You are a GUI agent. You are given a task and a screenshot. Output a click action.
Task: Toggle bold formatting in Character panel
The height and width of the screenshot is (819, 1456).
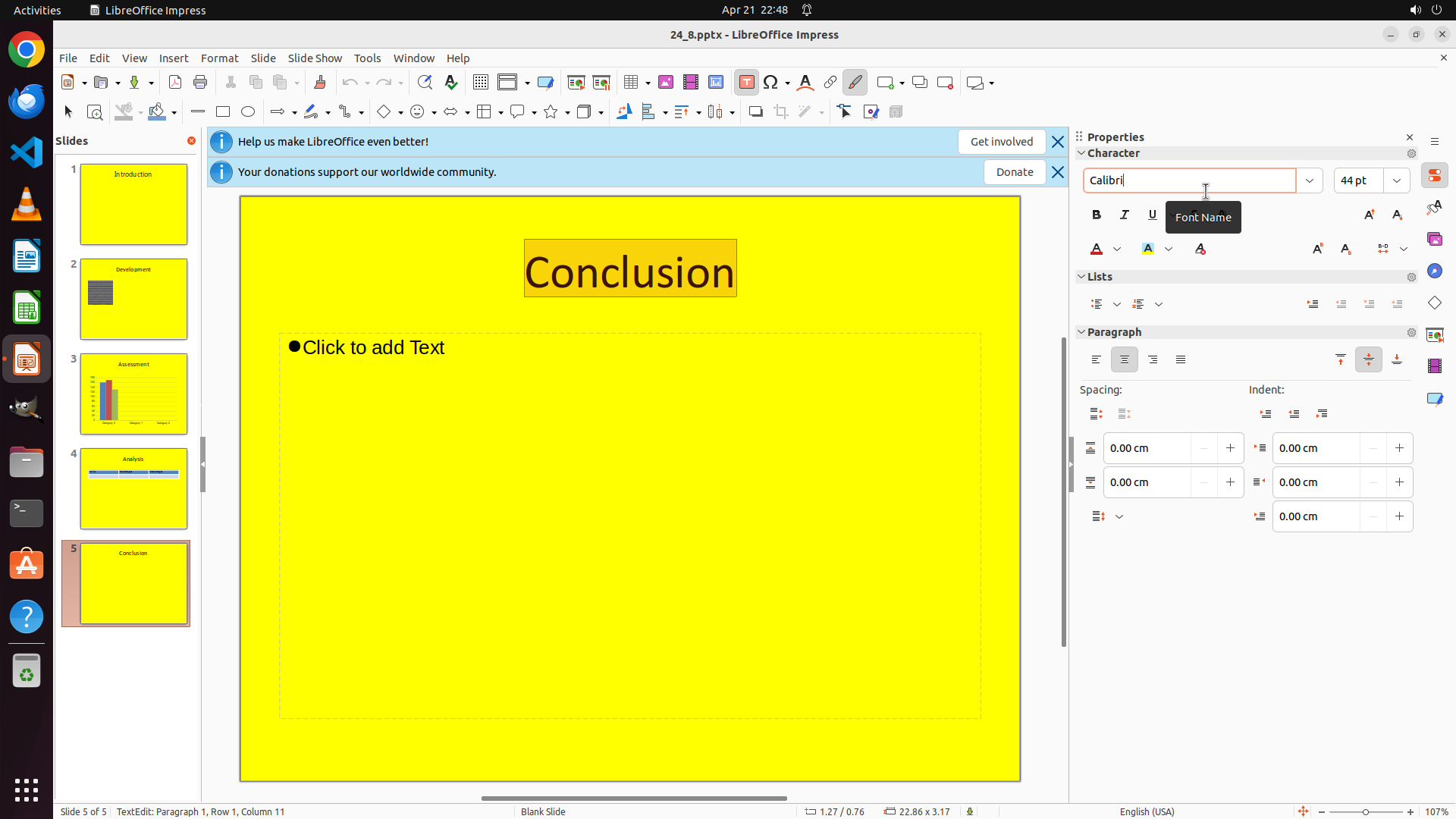click(1096, 215)
